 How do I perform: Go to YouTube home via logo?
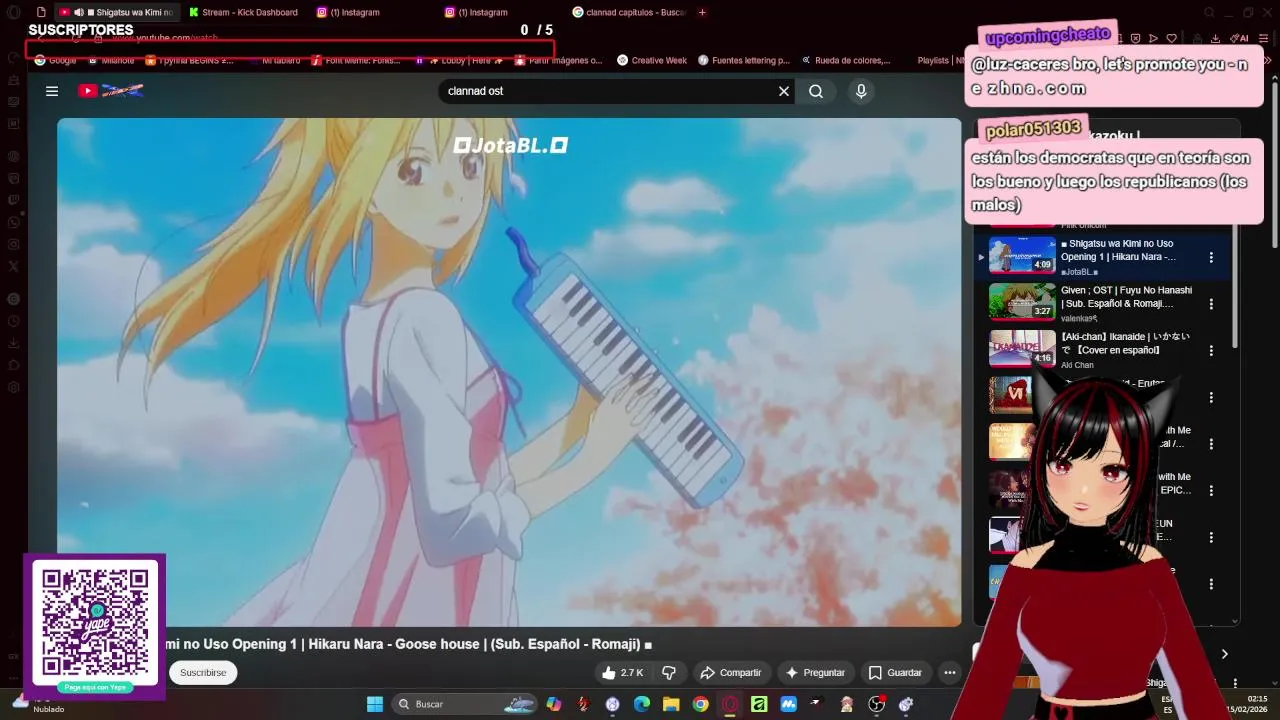coord(110,91)
